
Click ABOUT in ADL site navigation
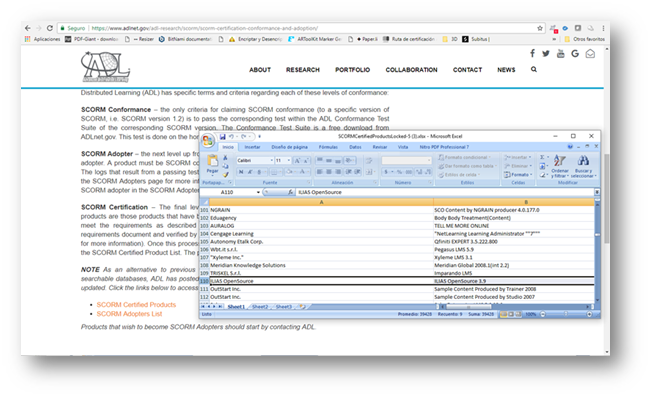coord(260,70)
